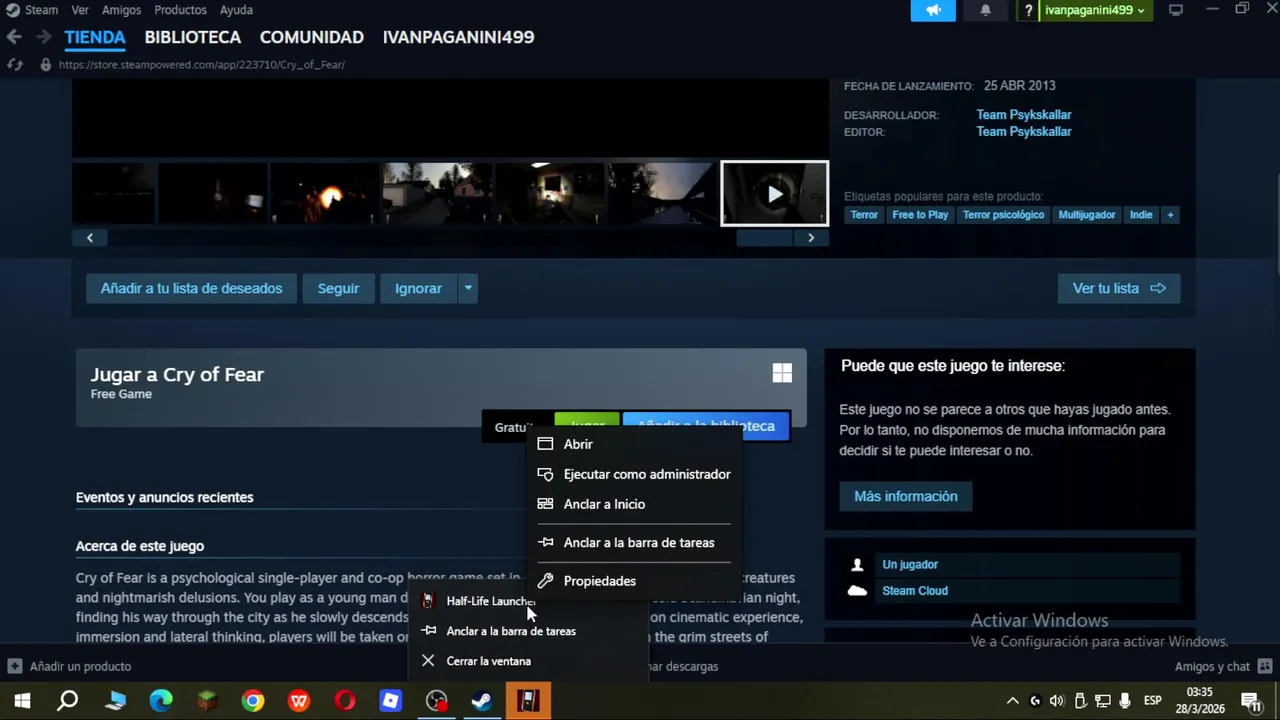Click the Seguir button
This screenshot has width=1280, height=720.
[338, 288]
